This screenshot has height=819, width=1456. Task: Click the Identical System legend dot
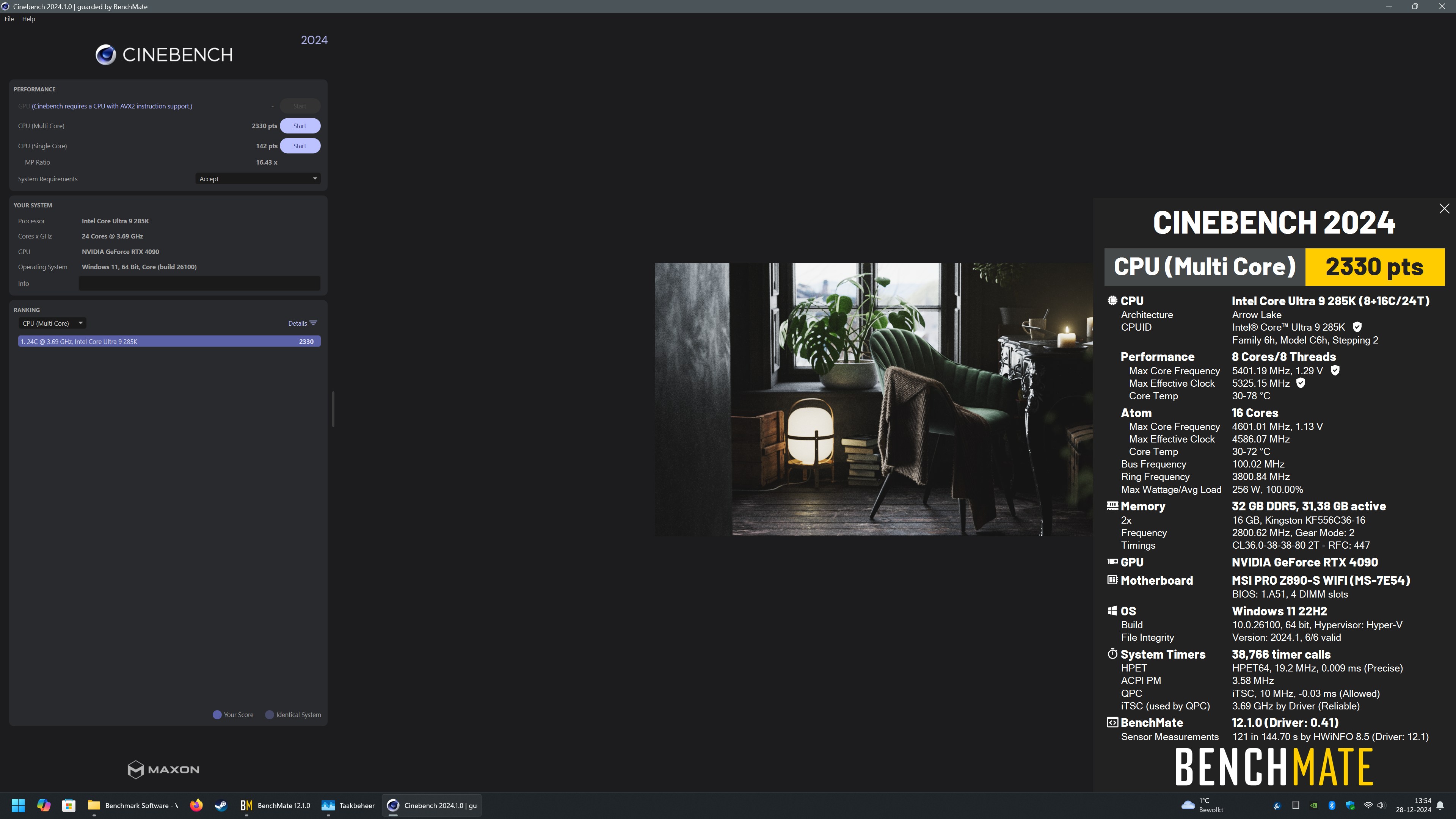click(x=270, y=714)
